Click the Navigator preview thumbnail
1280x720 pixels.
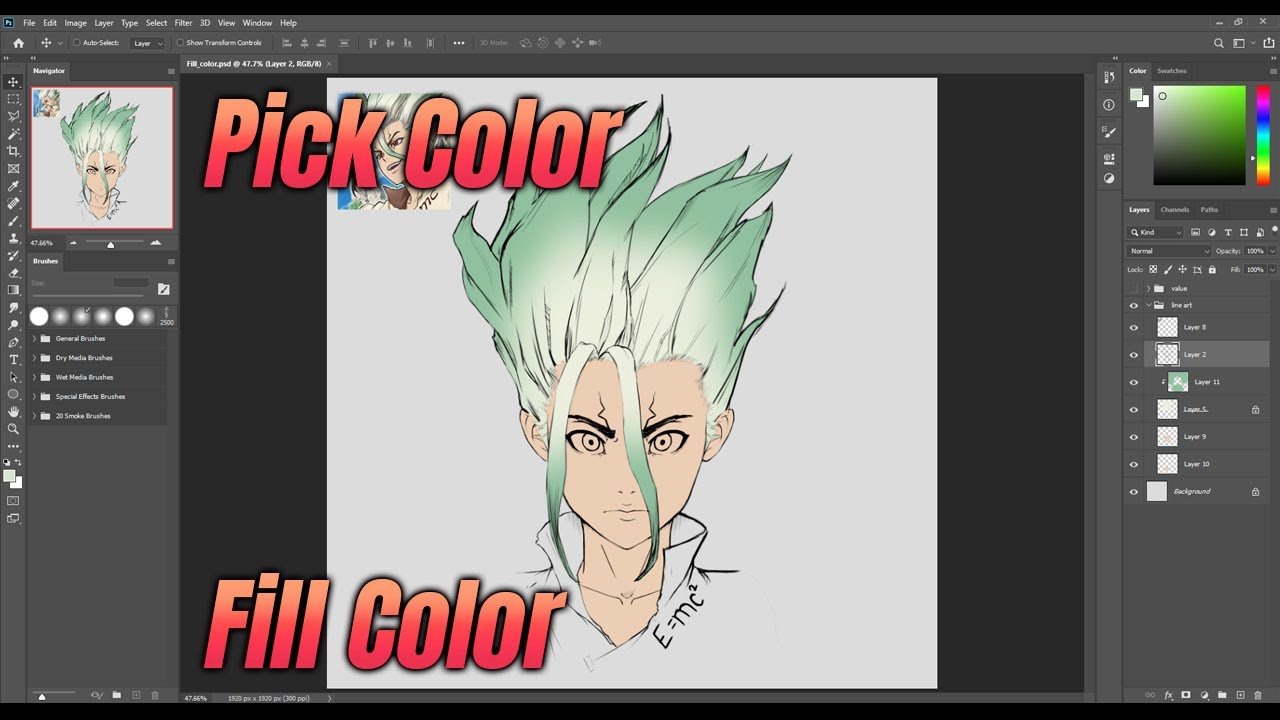click(102, 158)
